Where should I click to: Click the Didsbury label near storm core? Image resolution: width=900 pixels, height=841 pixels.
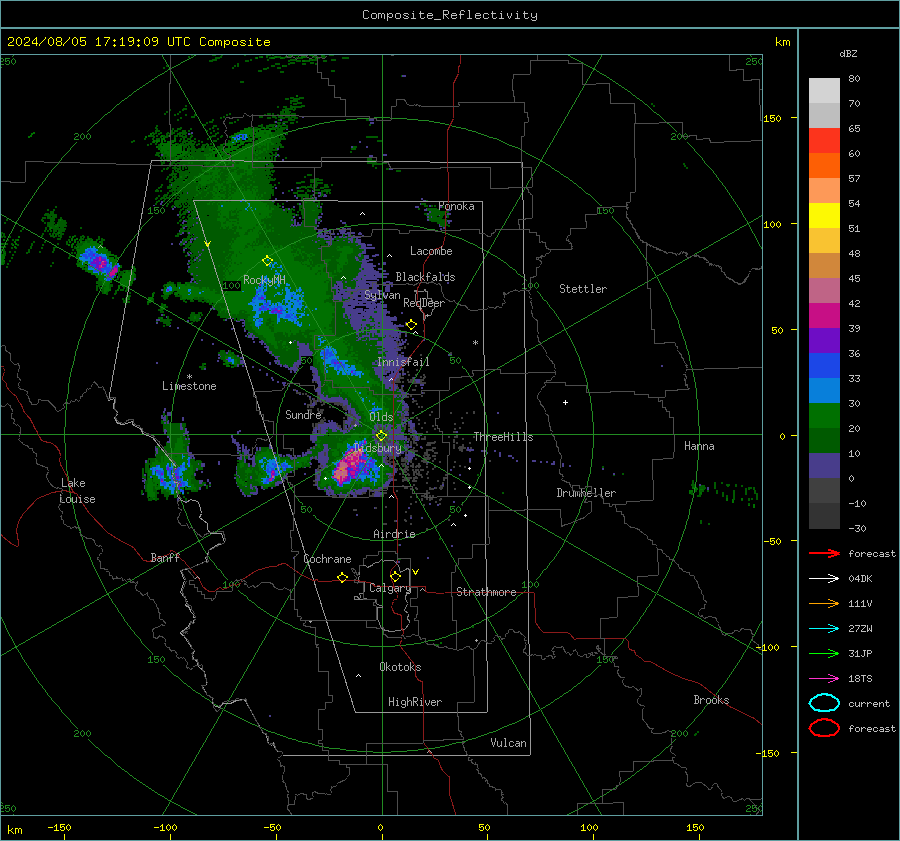377,448
